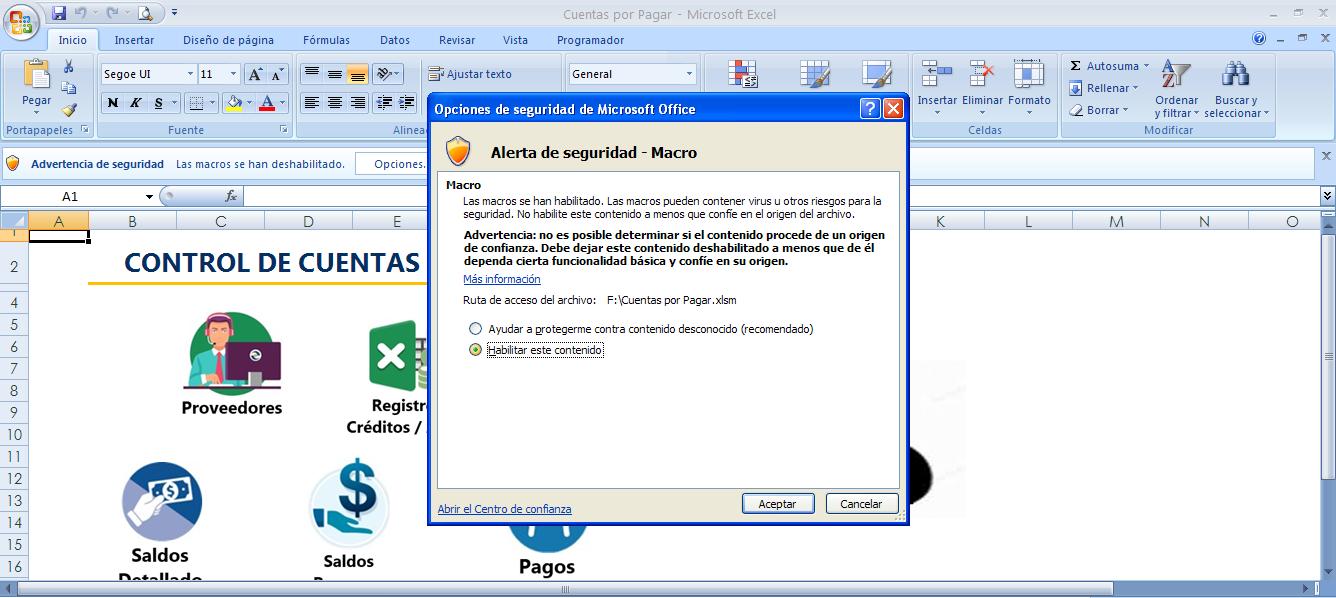Image resolution: width=1336 pixels, height=598 pixels.
Task: Decrease indent in alignment group
Action: (x=383, y=103)
